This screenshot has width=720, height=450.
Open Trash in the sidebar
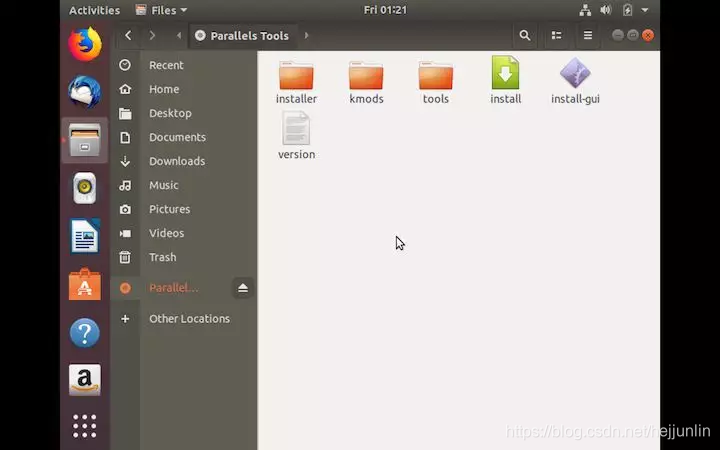coord(184,257)
